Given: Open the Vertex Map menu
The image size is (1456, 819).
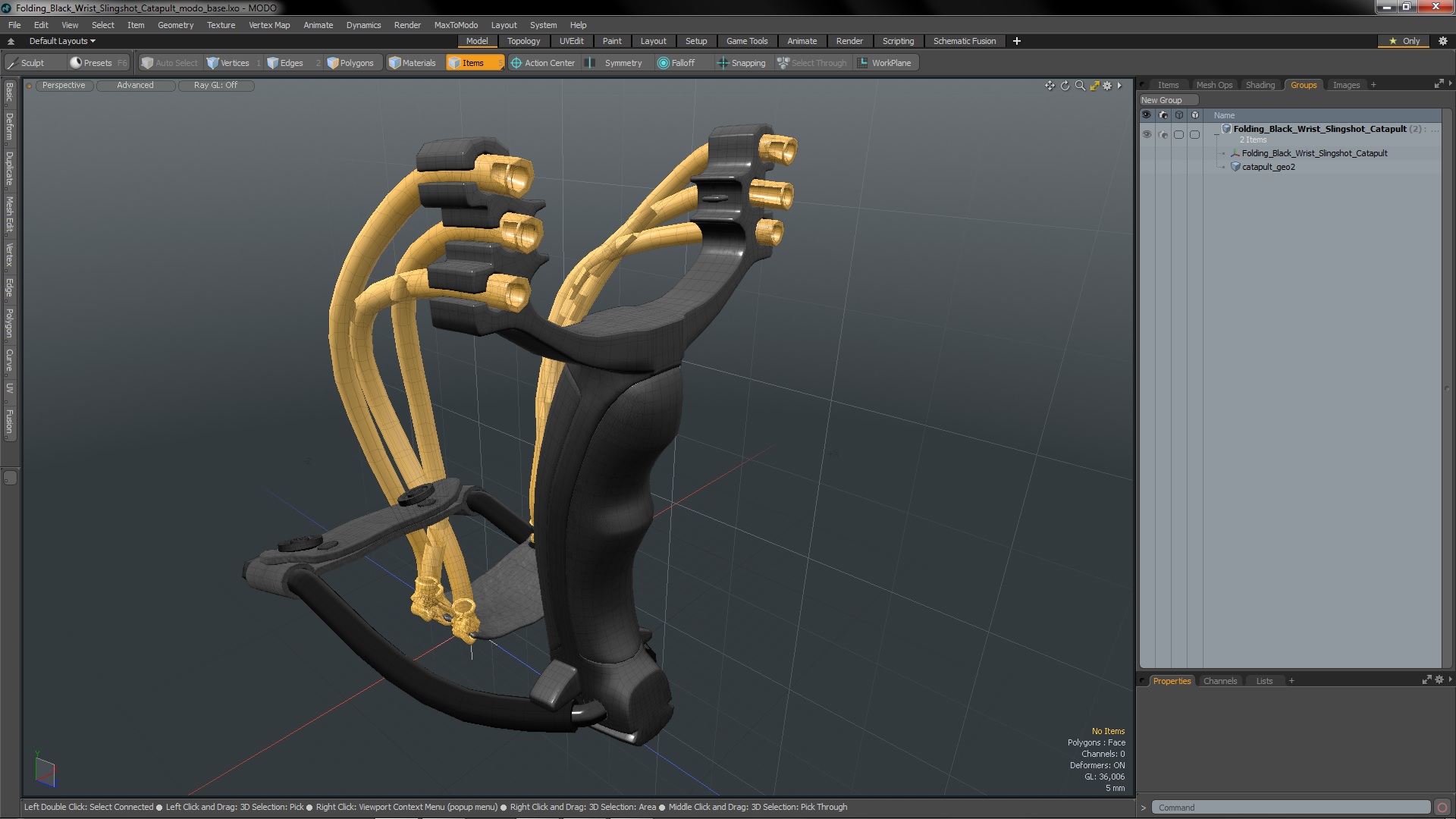Looking at the screenshot, I should [269, 25].
